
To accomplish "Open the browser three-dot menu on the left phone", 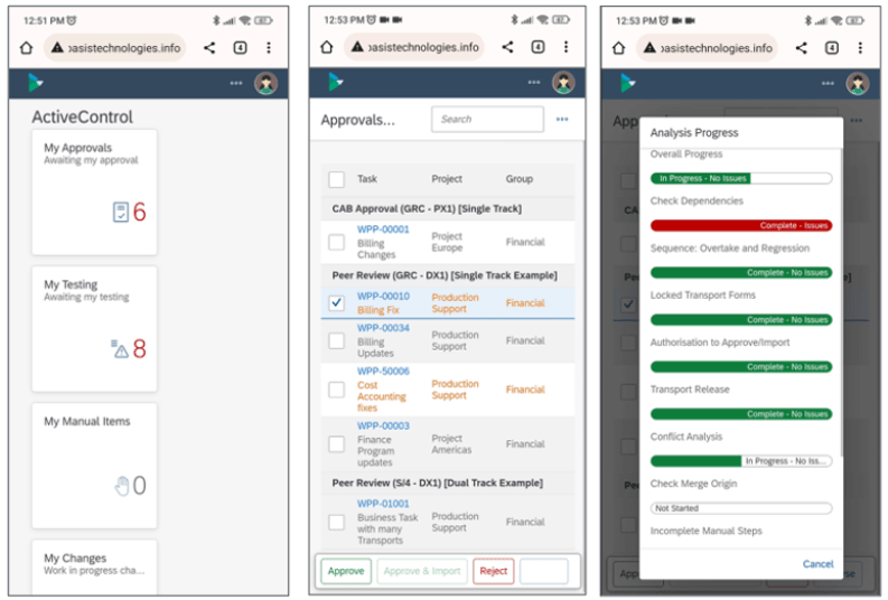I will (268, 48).
